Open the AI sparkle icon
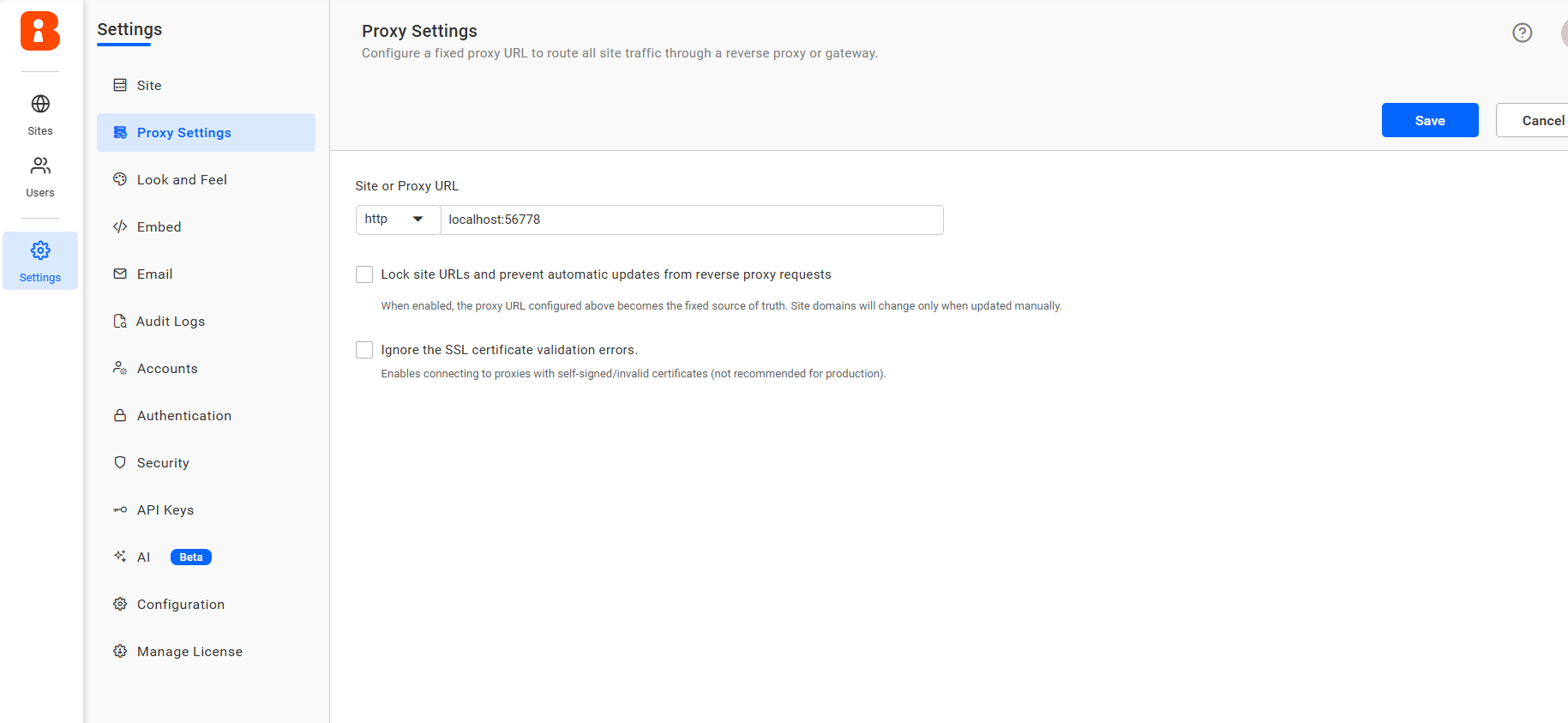 tap(120, 556)
